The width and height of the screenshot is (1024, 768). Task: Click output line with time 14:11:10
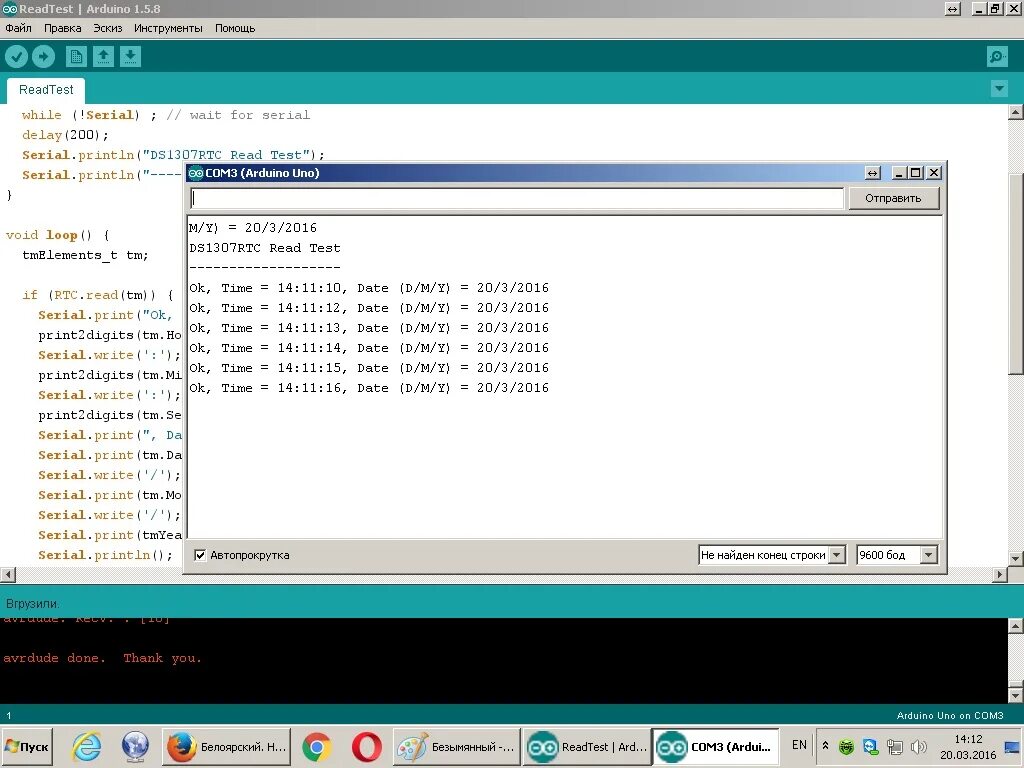click(x=369, y=288)
